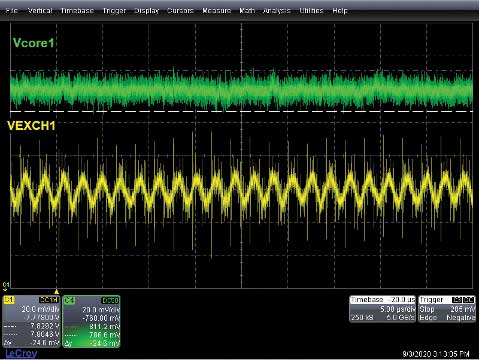Select the 5.00 µs/div timebase value
Screen dimensions: 480x360
pyautogui.click(x=398, y=309)
